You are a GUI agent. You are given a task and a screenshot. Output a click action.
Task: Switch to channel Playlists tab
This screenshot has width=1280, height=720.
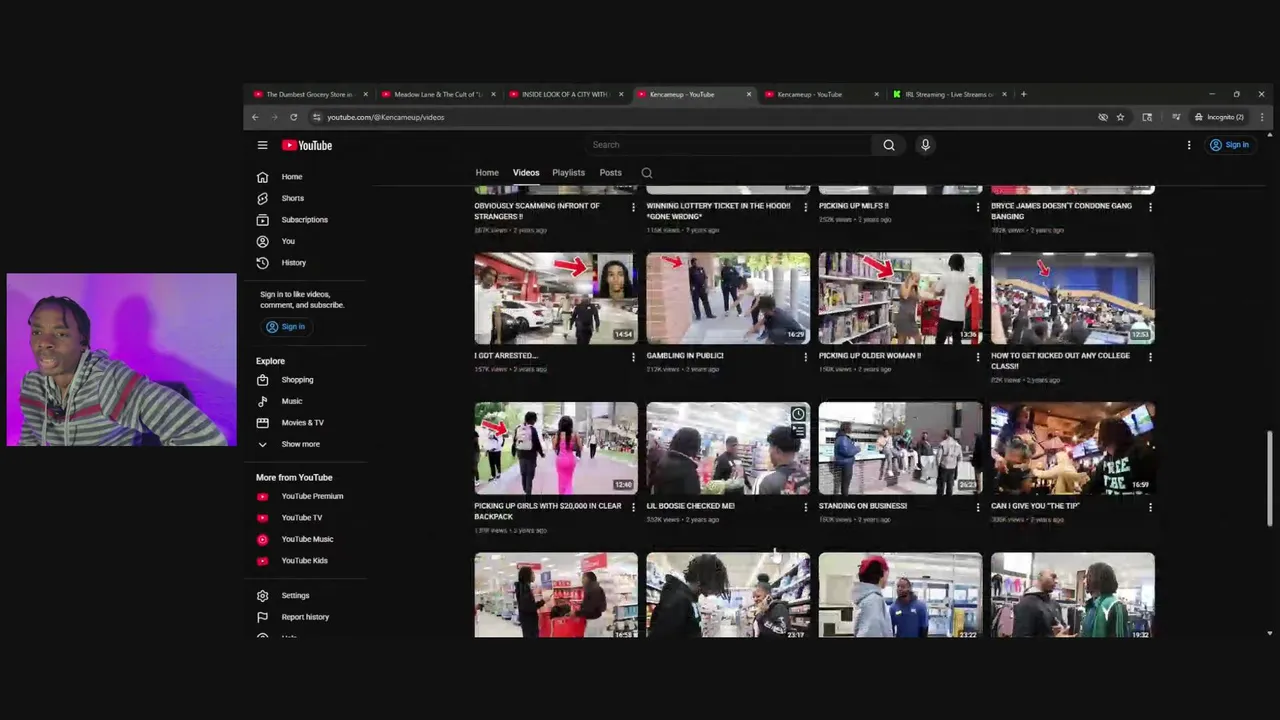(x=568, y=173)
